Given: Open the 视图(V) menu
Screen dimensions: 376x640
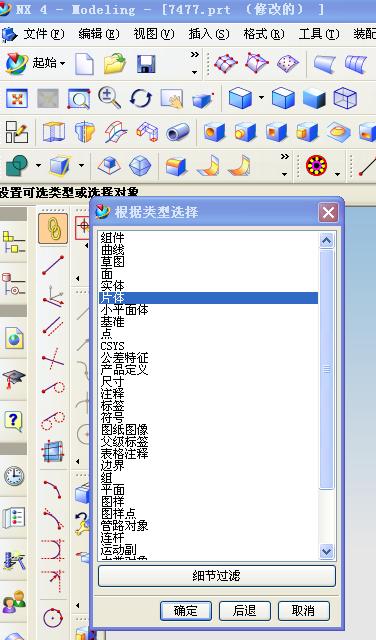Looking at the screenshot, I should tap(154, 34).
